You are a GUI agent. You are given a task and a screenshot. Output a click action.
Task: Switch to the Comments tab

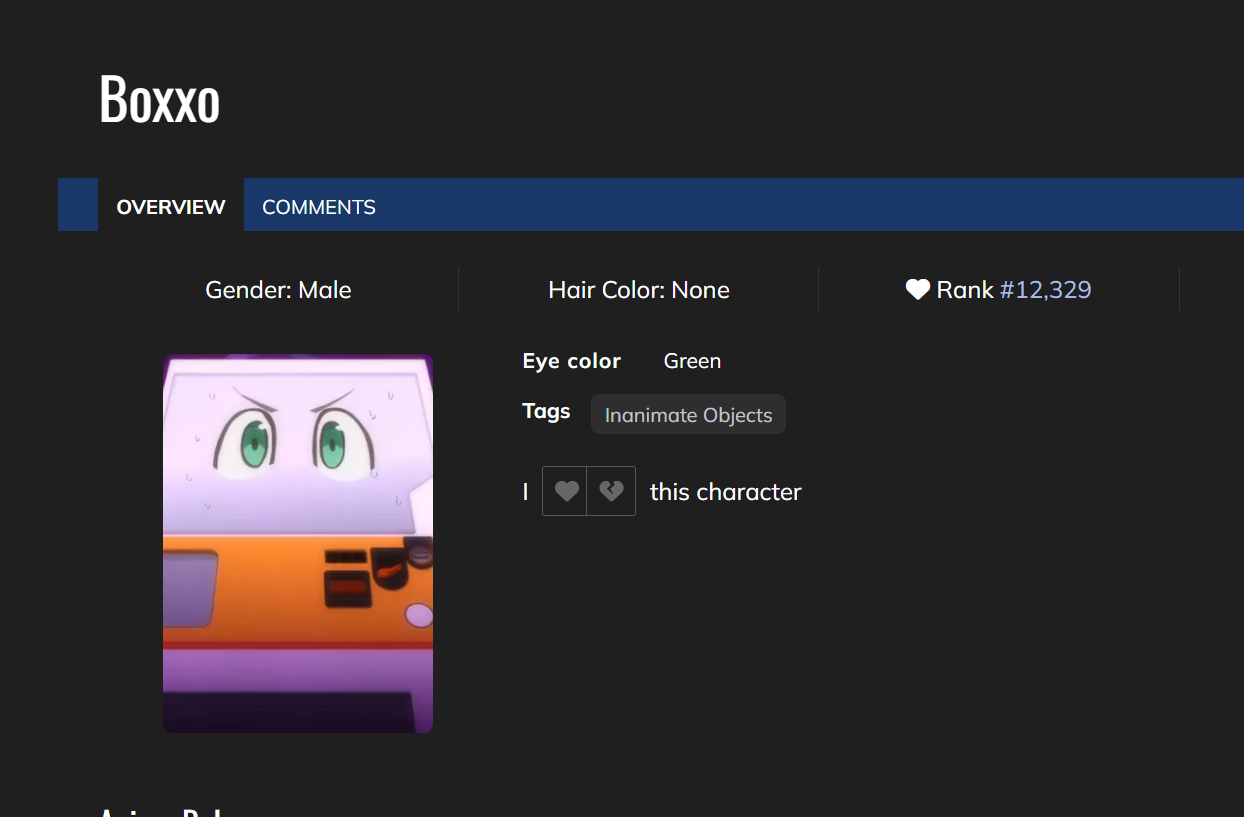pyautogui.click(x=319, y=207)
